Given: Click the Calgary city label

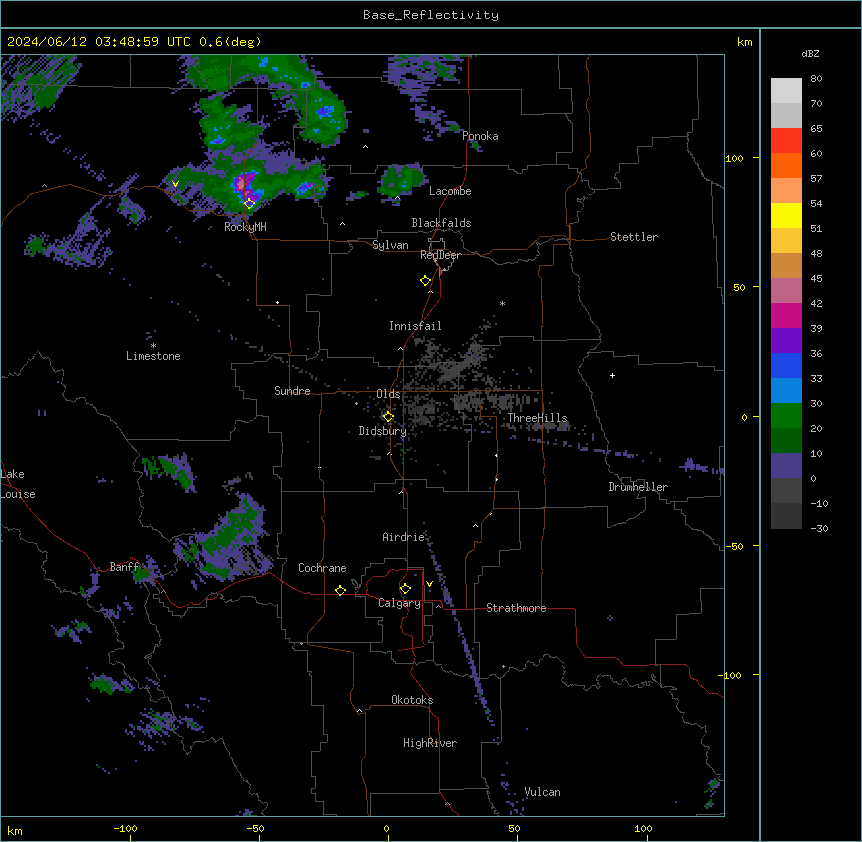Looking at the screenshot, I should pyautogui.click(x=400, y=603).
